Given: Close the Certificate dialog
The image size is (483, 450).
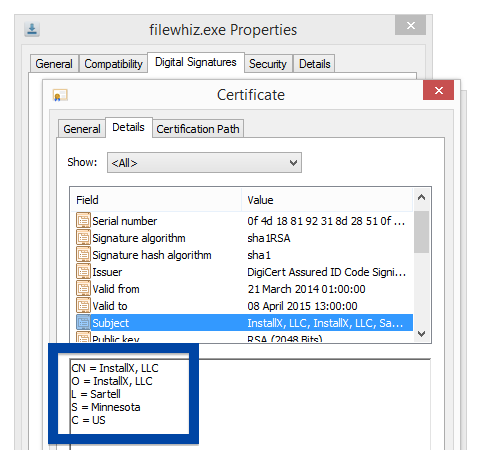Looking at the screenshot, I should click(438, 90).
